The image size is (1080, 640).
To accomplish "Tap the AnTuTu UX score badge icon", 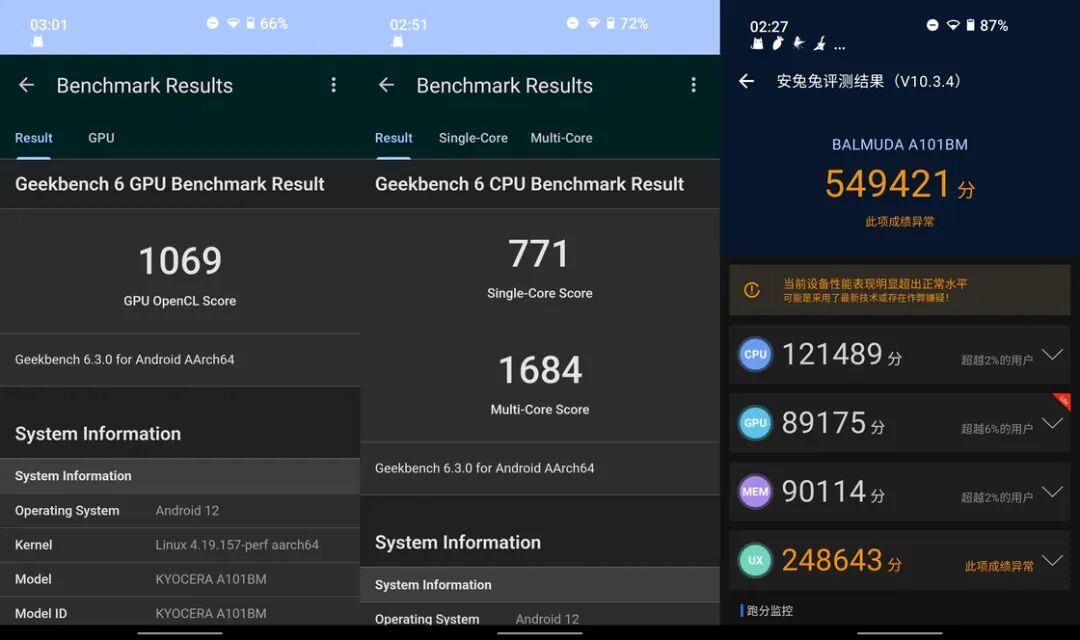I will (x=756, y=560).
